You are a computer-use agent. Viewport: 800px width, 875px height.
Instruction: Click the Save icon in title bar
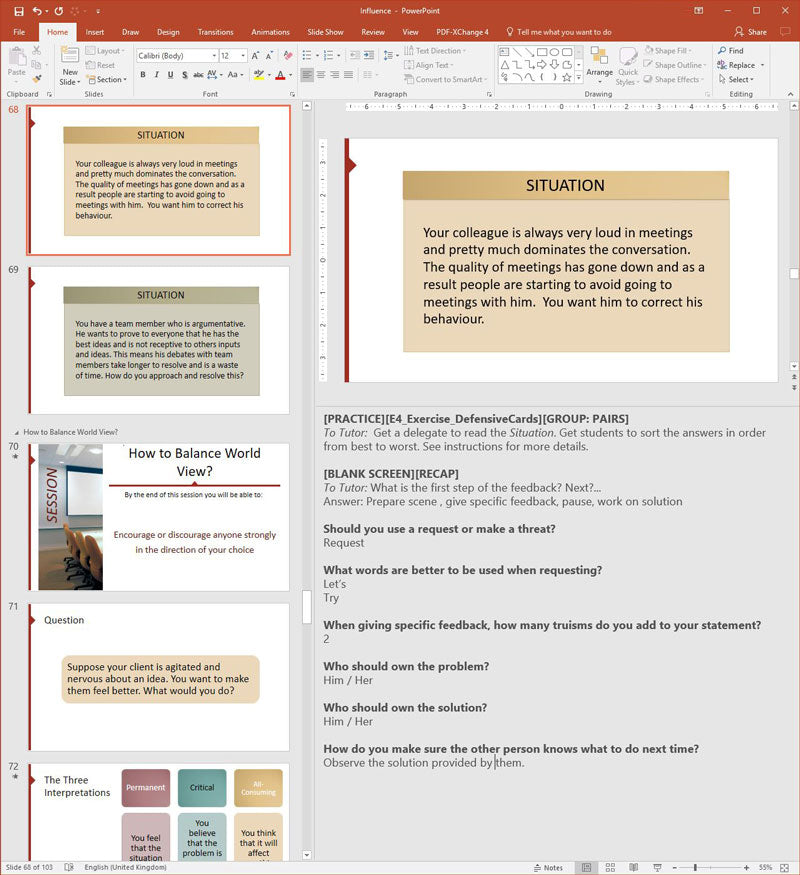click(19, 11)
